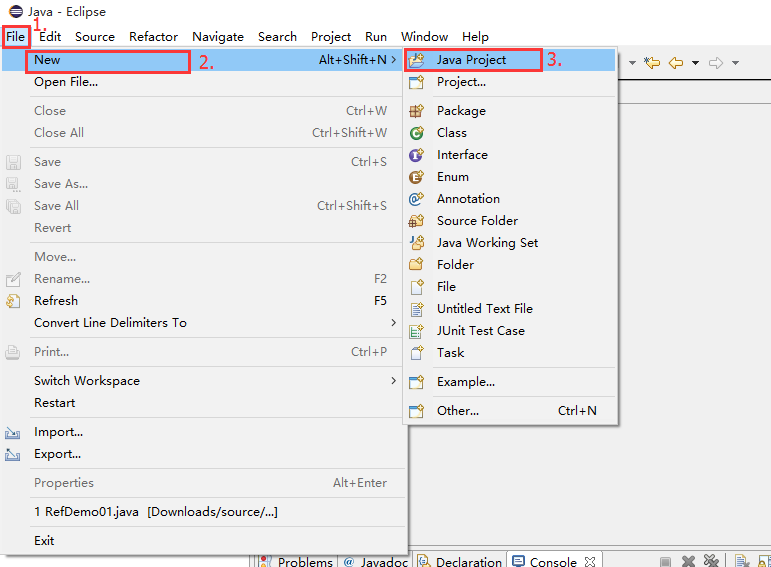Open the Navigate menu

[x=218, y=37]
